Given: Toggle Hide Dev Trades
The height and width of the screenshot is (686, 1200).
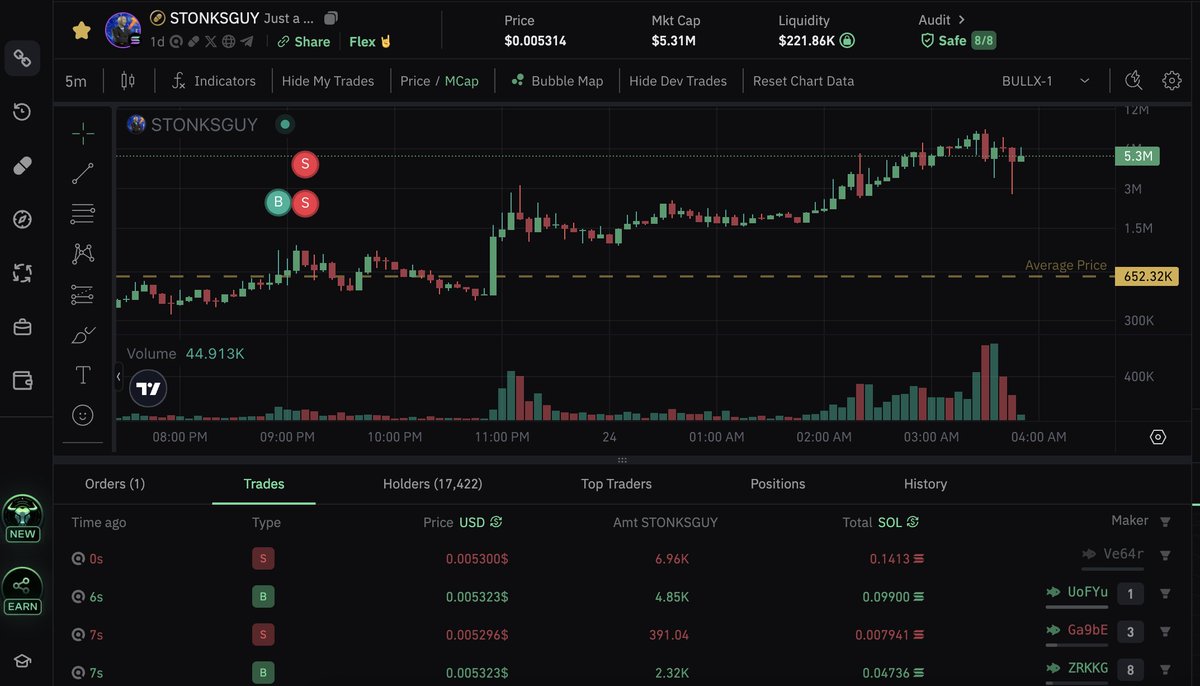Looking at the screenshot, I should tap(678, 81).
